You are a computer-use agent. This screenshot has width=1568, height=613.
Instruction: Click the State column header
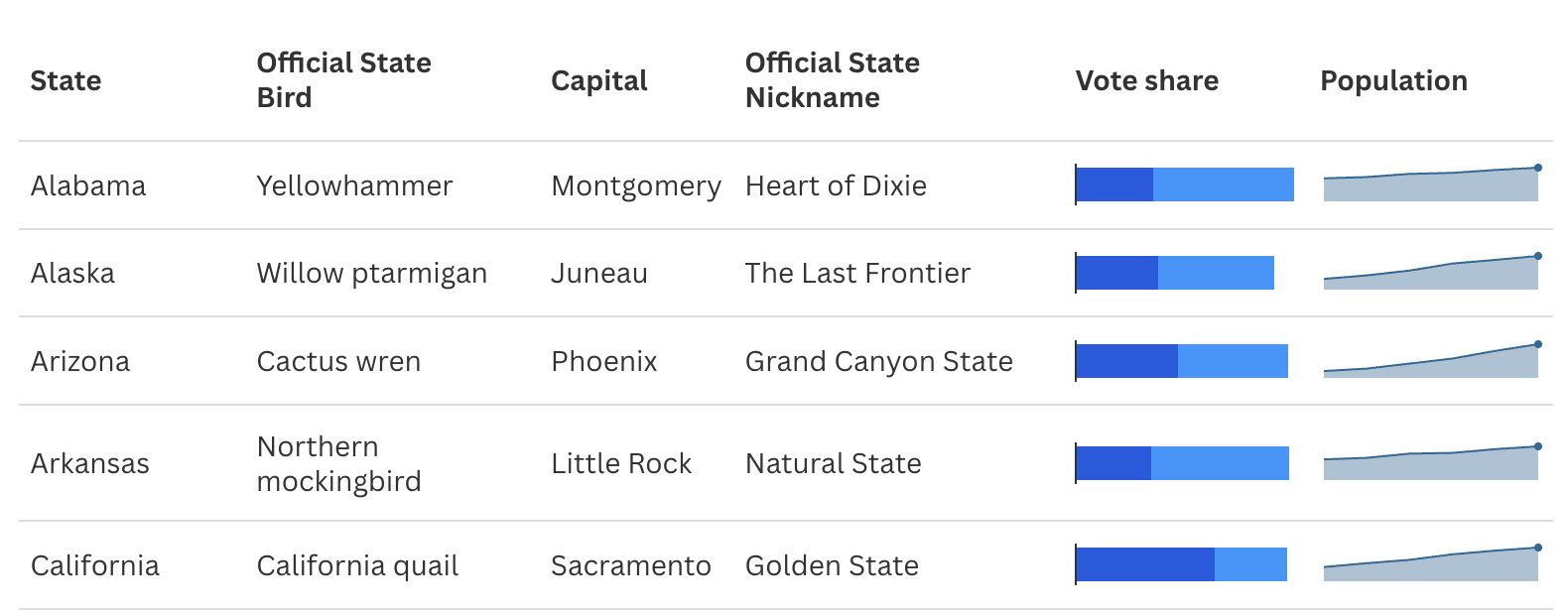click(65, 80)
